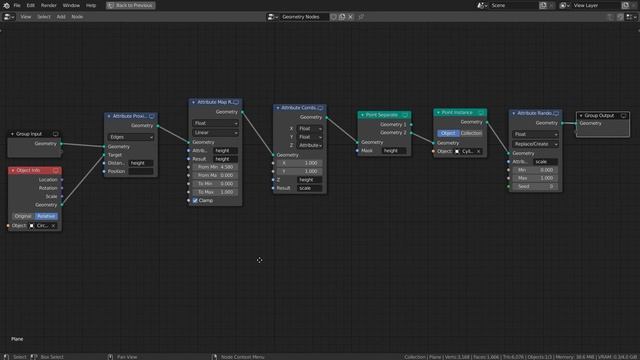Adjust Max 1.000 in Attribute Randomize

click(x=535, y=178)
